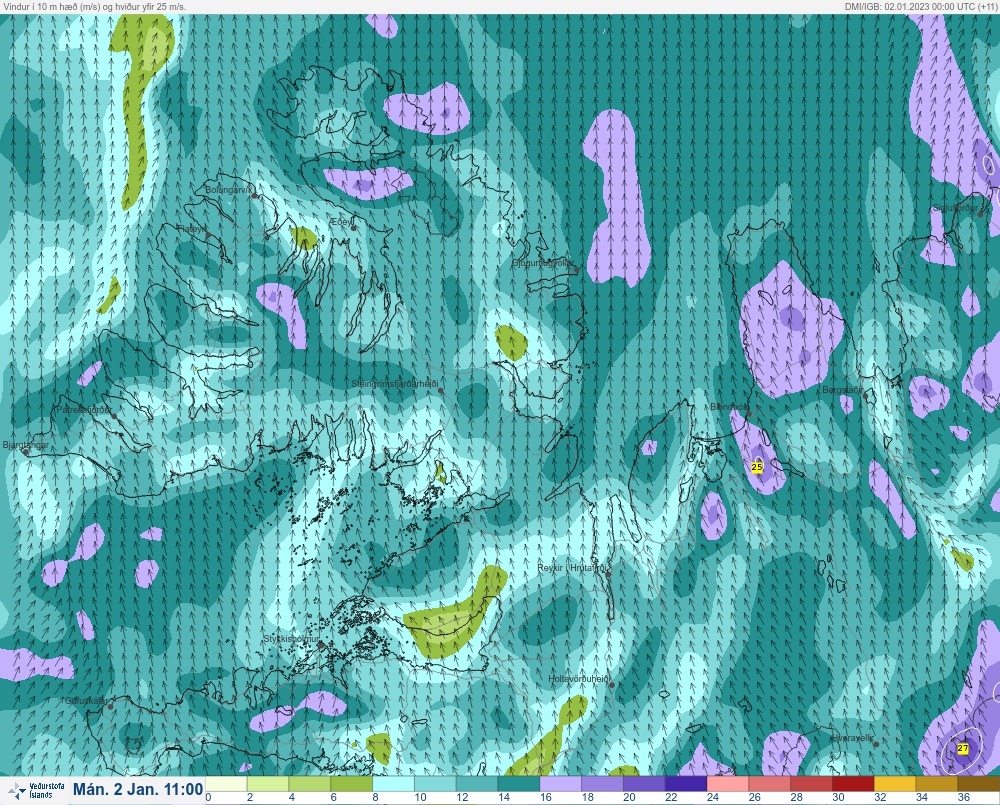Pick the 22–24 m/s deep indigo legend swatch
The height and width of the screenshot is (805, 1000).
point(686,784)
